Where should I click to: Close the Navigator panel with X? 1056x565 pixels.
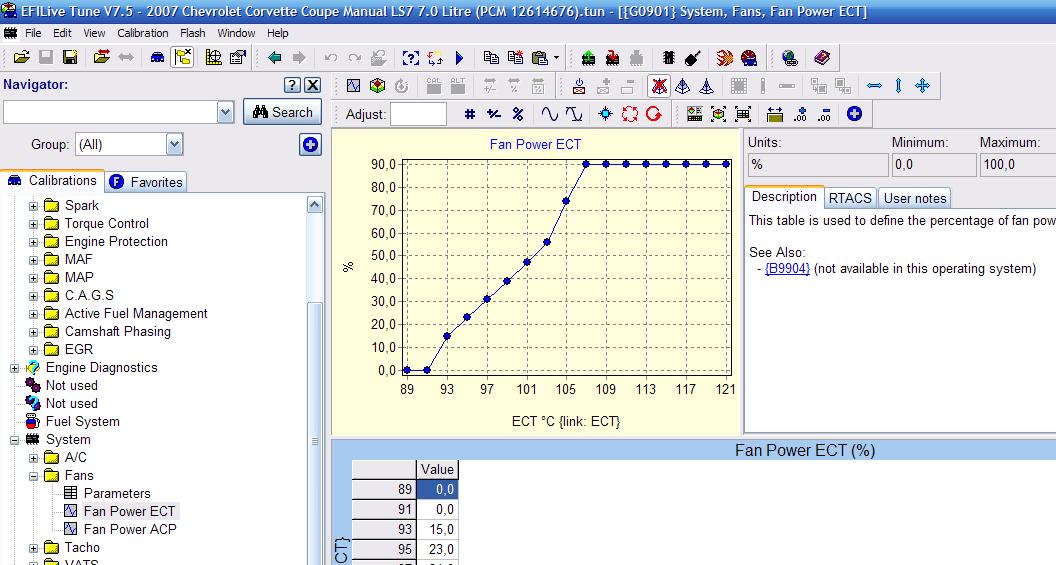click(x=312, y=85)
